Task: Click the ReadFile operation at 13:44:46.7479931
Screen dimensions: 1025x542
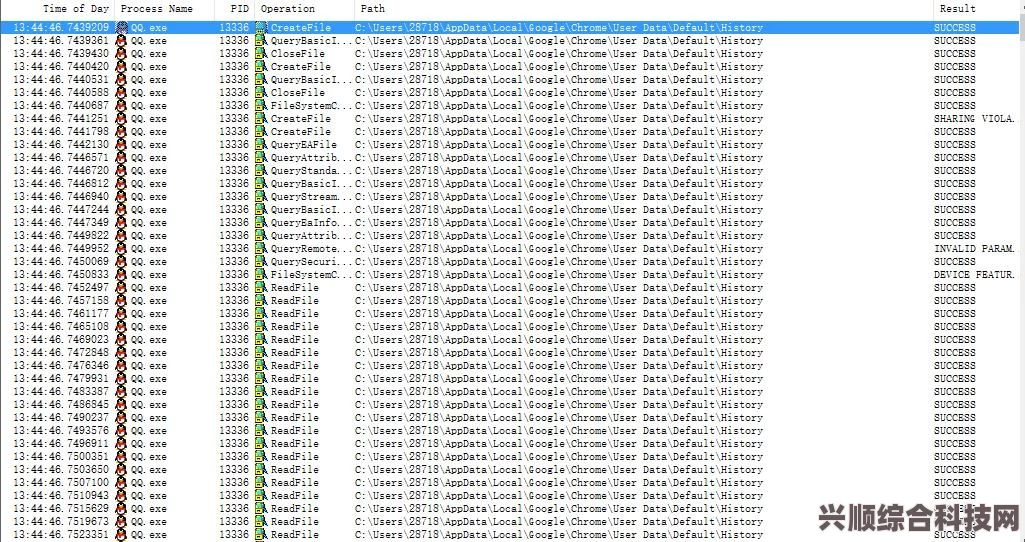Action: point(295,379)
